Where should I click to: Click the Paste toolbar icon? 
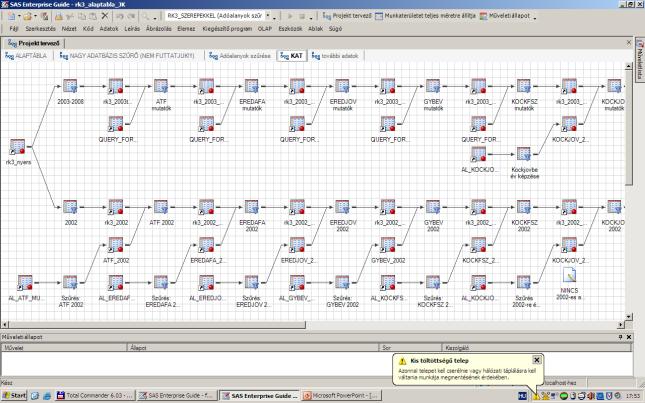point(93,16)
